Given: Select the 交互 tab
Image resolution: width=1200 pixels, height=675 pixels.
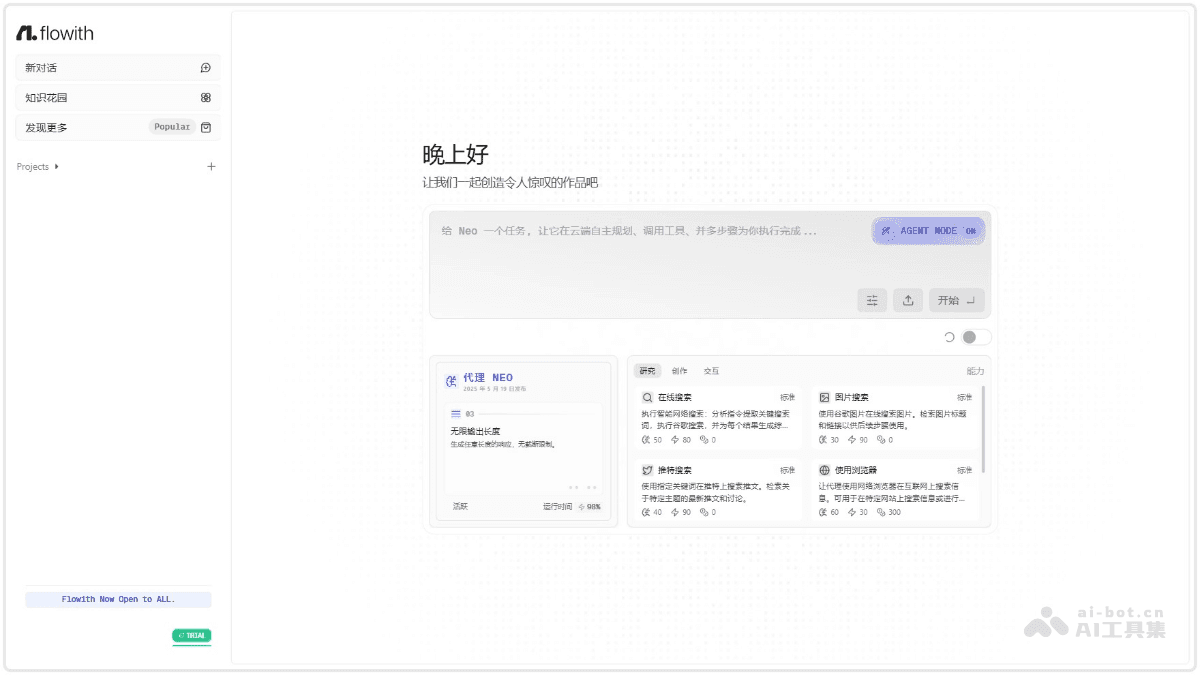Looking at the screenshot, I should (x=712, y=371).
